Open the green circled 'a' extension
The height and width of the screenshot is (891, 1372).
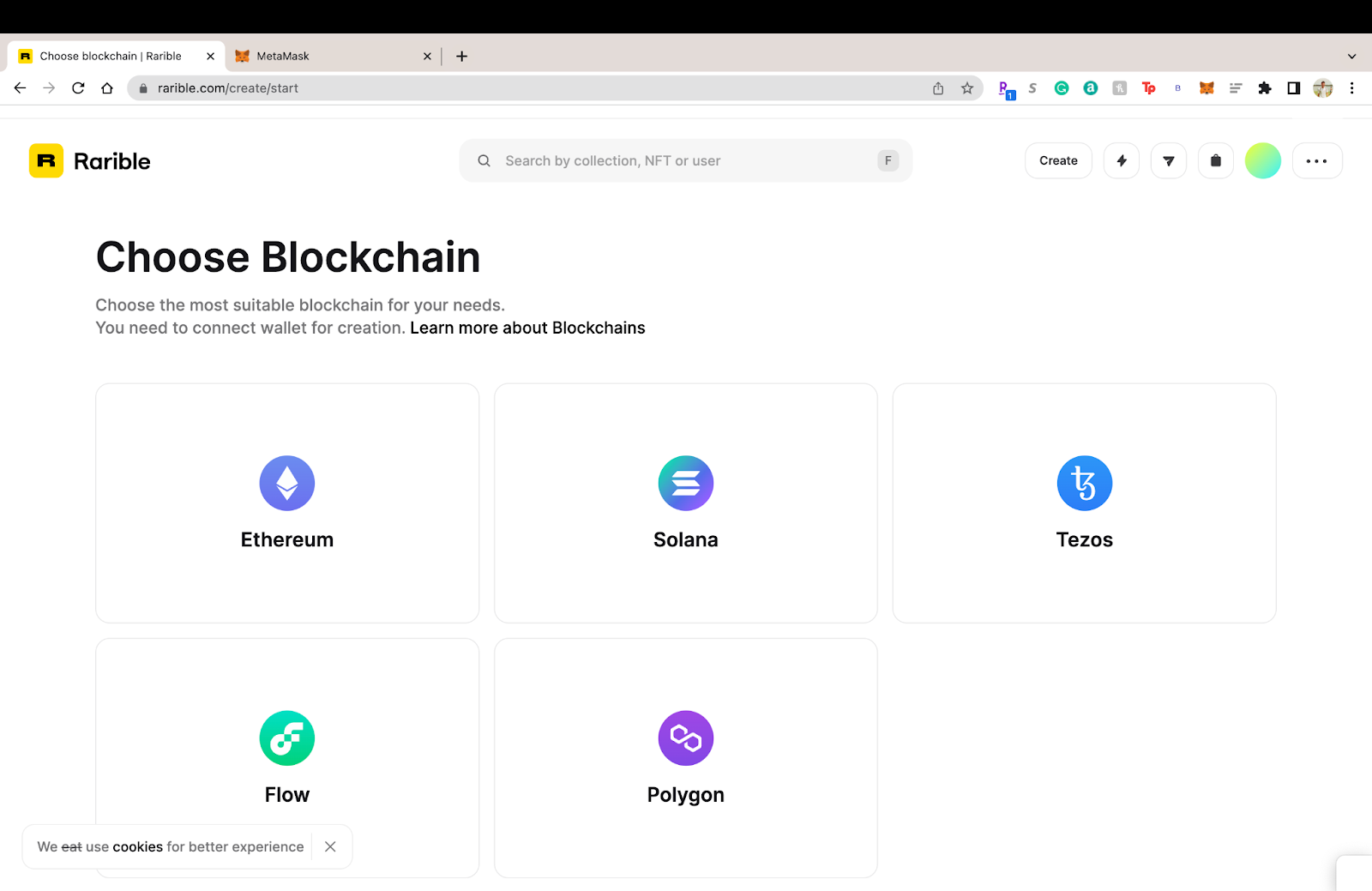pos(1091,88)
